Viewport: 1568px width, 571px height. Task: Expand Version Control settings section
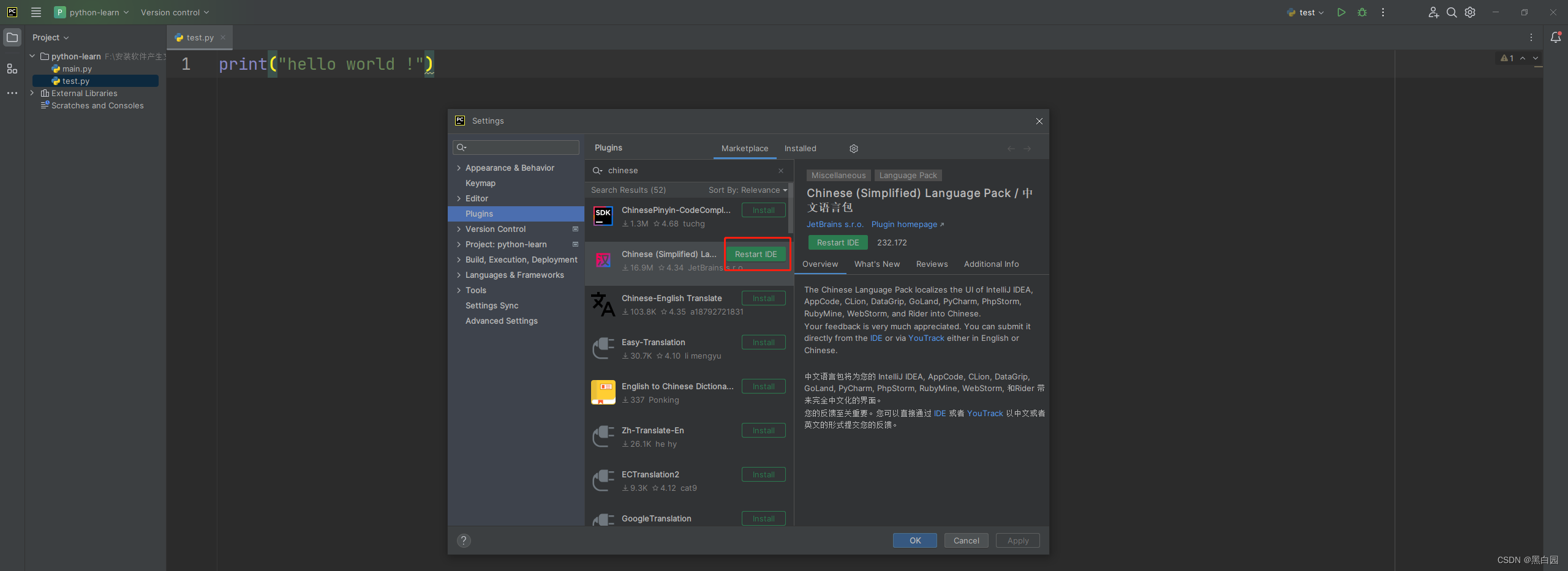coord(459,229)
